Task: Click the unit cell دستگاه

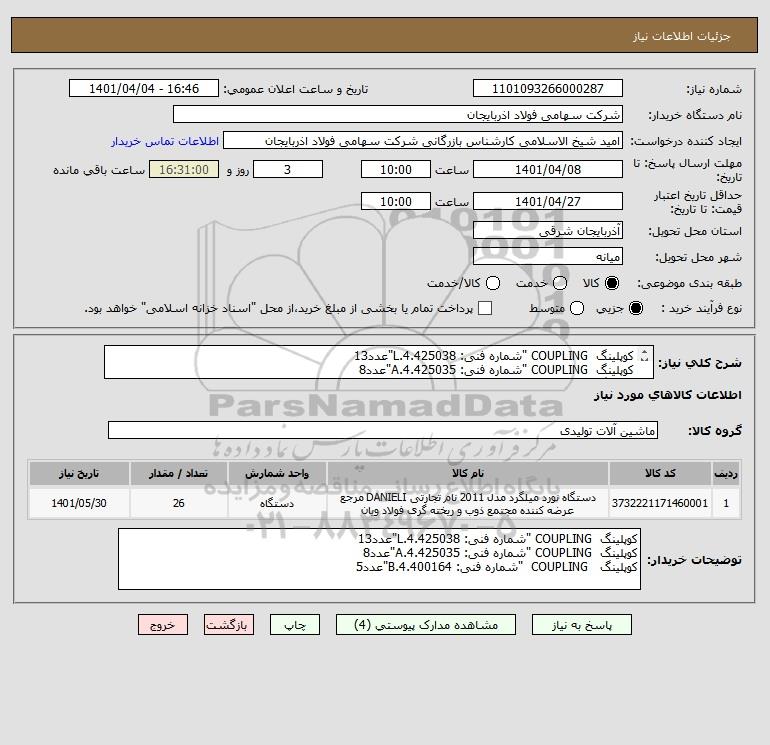Action: click(277, 503)
